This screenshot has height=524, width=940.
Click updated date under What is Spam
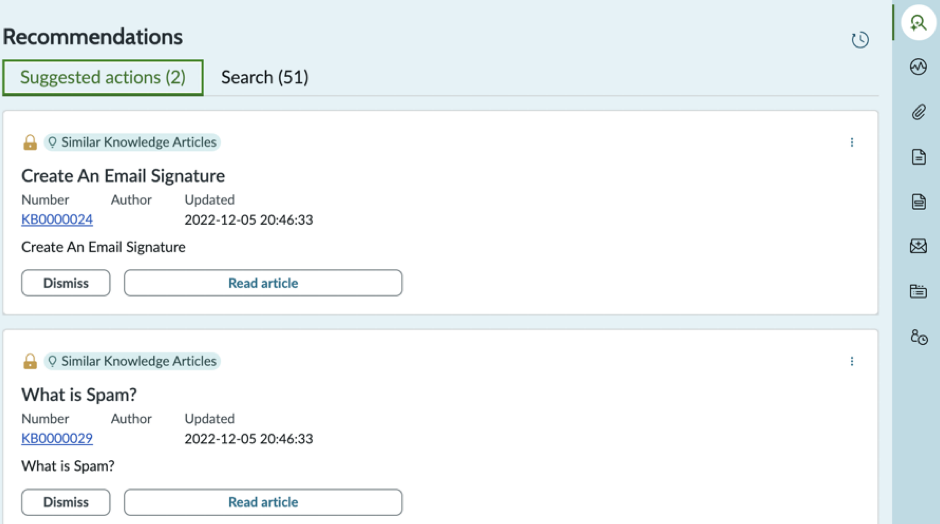[249, 439]
